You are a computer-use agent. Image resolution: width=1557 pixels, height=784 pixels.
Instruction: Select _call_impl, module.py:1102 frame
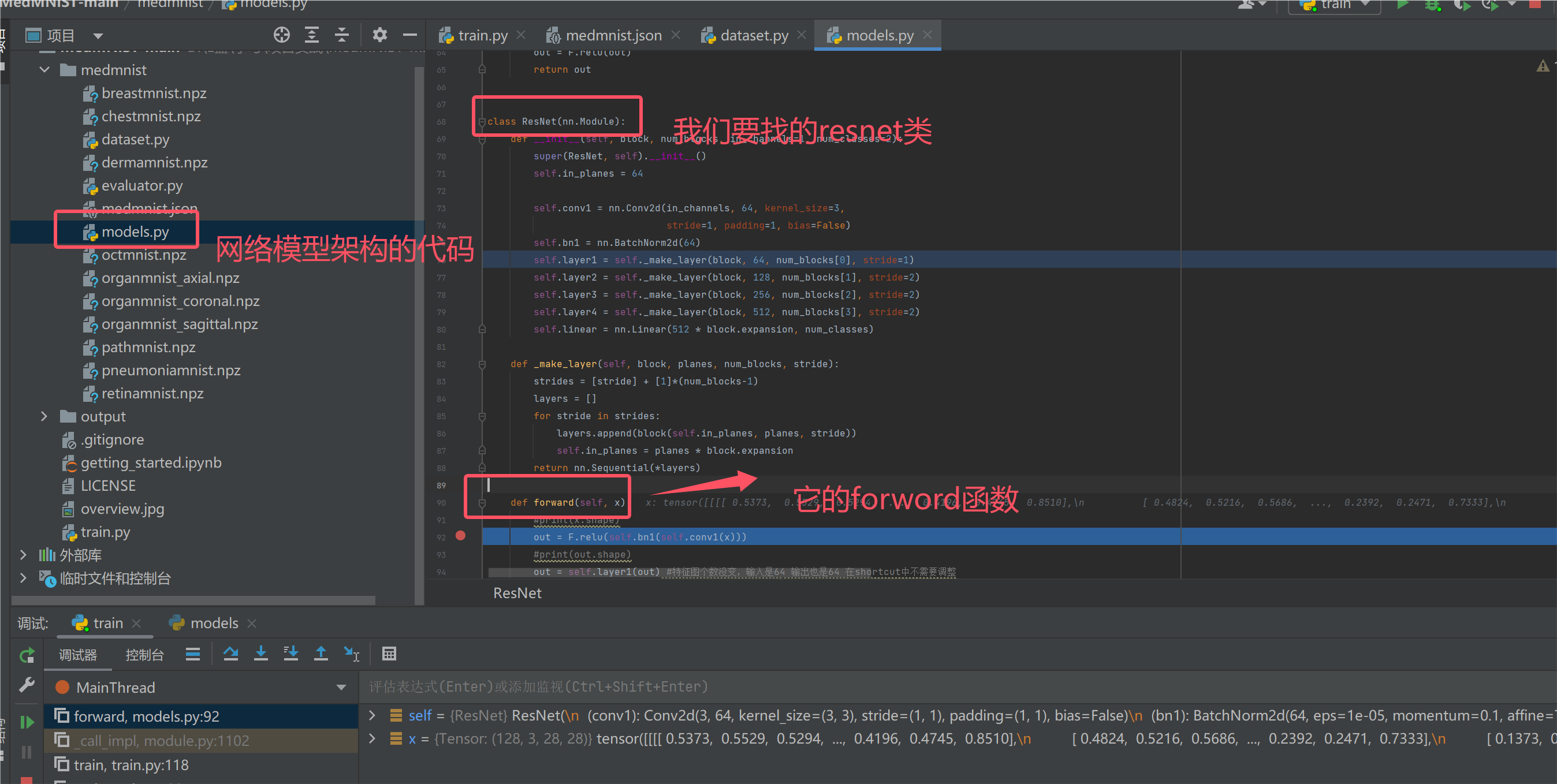click(x=202, y=740)
